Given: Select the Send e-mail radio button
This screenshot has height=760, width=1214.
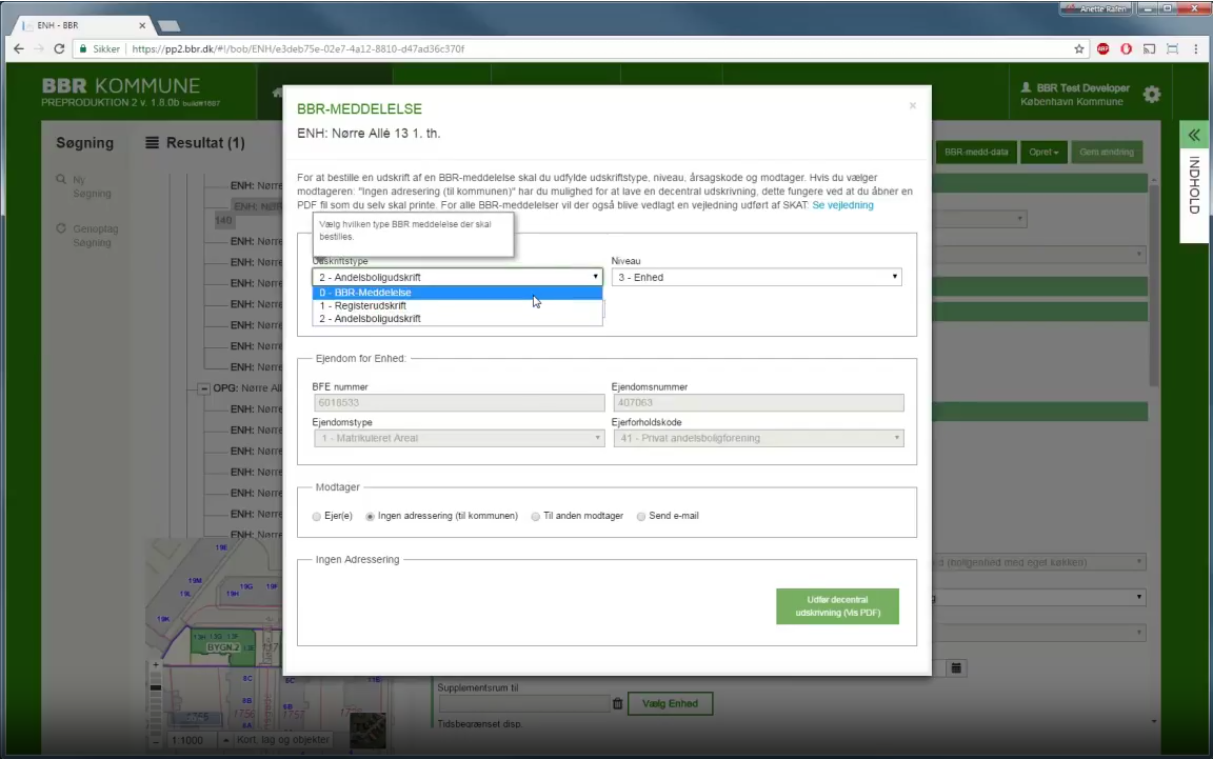Looking at the screenshot, I should point(641,517).
